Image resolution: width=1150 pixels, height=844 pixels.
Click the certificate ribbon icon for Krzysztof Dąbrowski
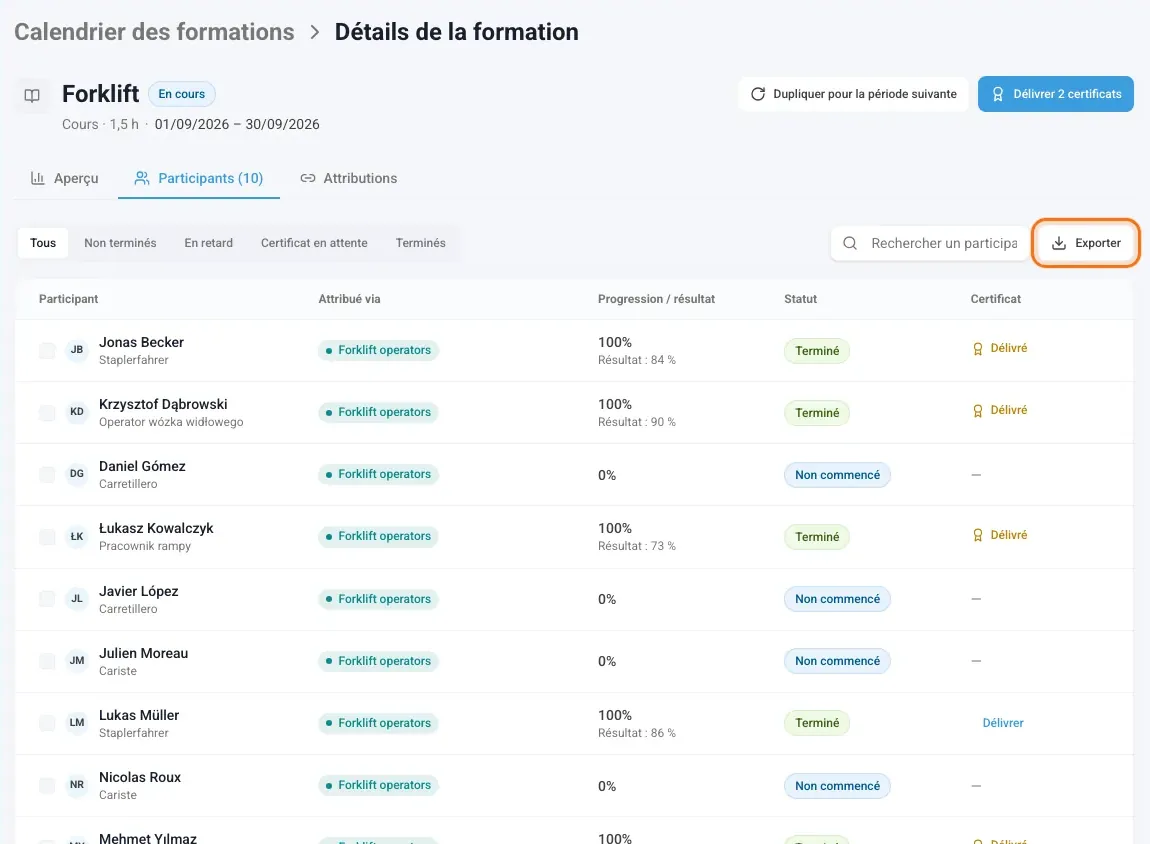pos(977,411)
